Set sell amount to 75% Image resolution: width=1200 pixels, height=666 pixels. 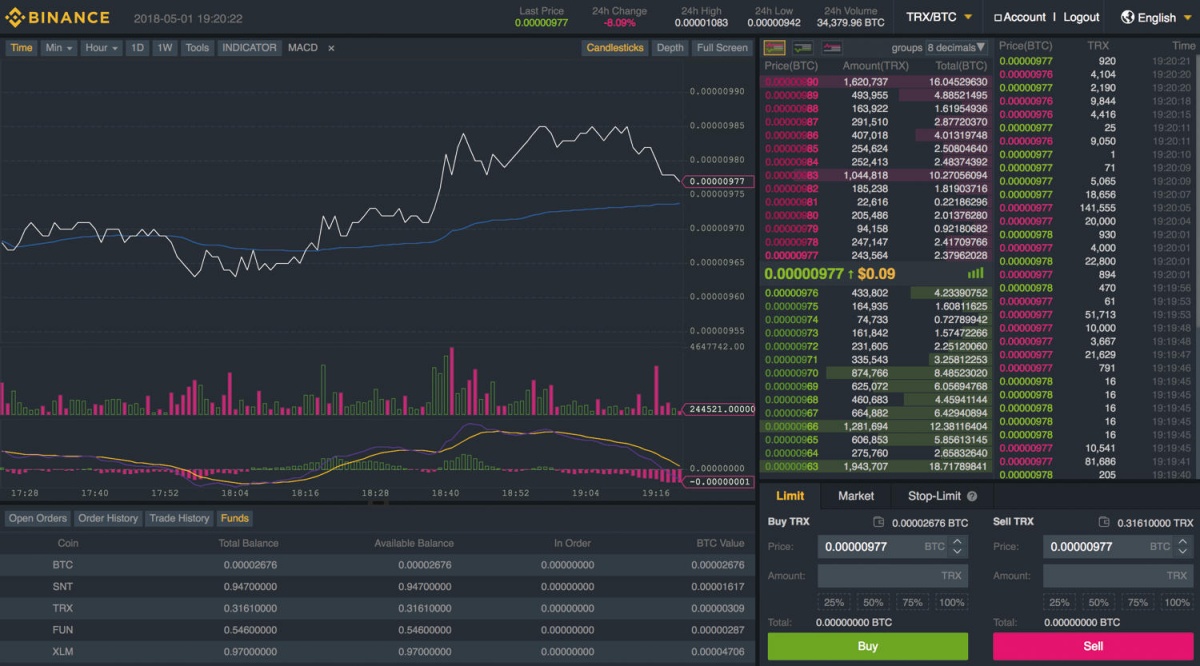[1137, 603]
